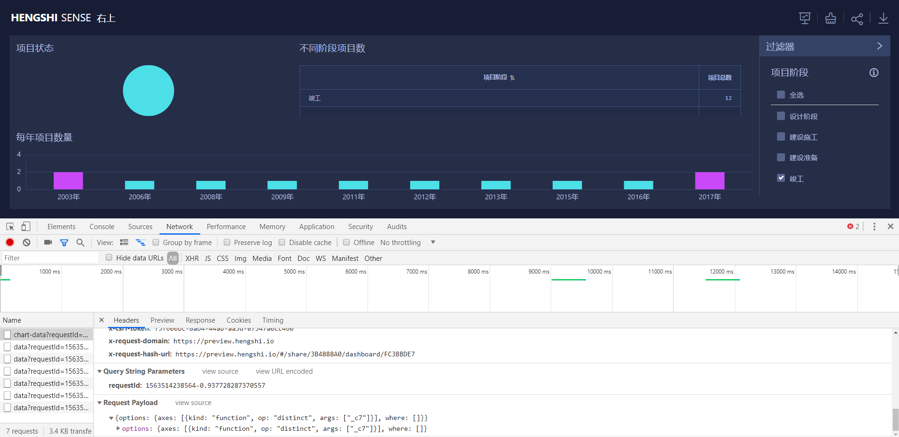Collapse the 过滤器 panel with the arrow
This screenshot has width=899, height=437.
tap(880, 46)
